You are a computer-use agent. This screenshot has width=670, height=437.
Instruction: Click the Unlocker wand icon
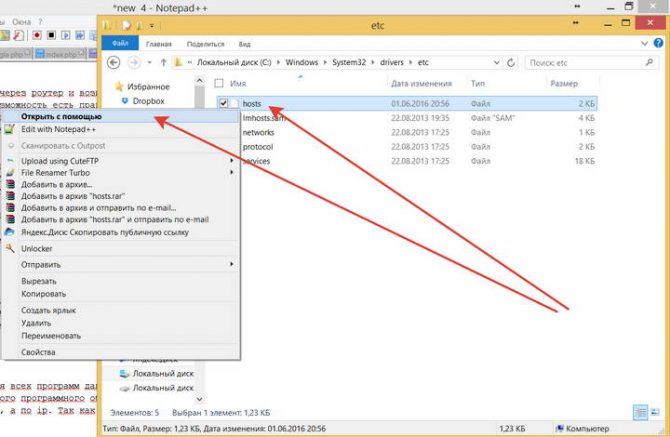(x=11, y=248)
